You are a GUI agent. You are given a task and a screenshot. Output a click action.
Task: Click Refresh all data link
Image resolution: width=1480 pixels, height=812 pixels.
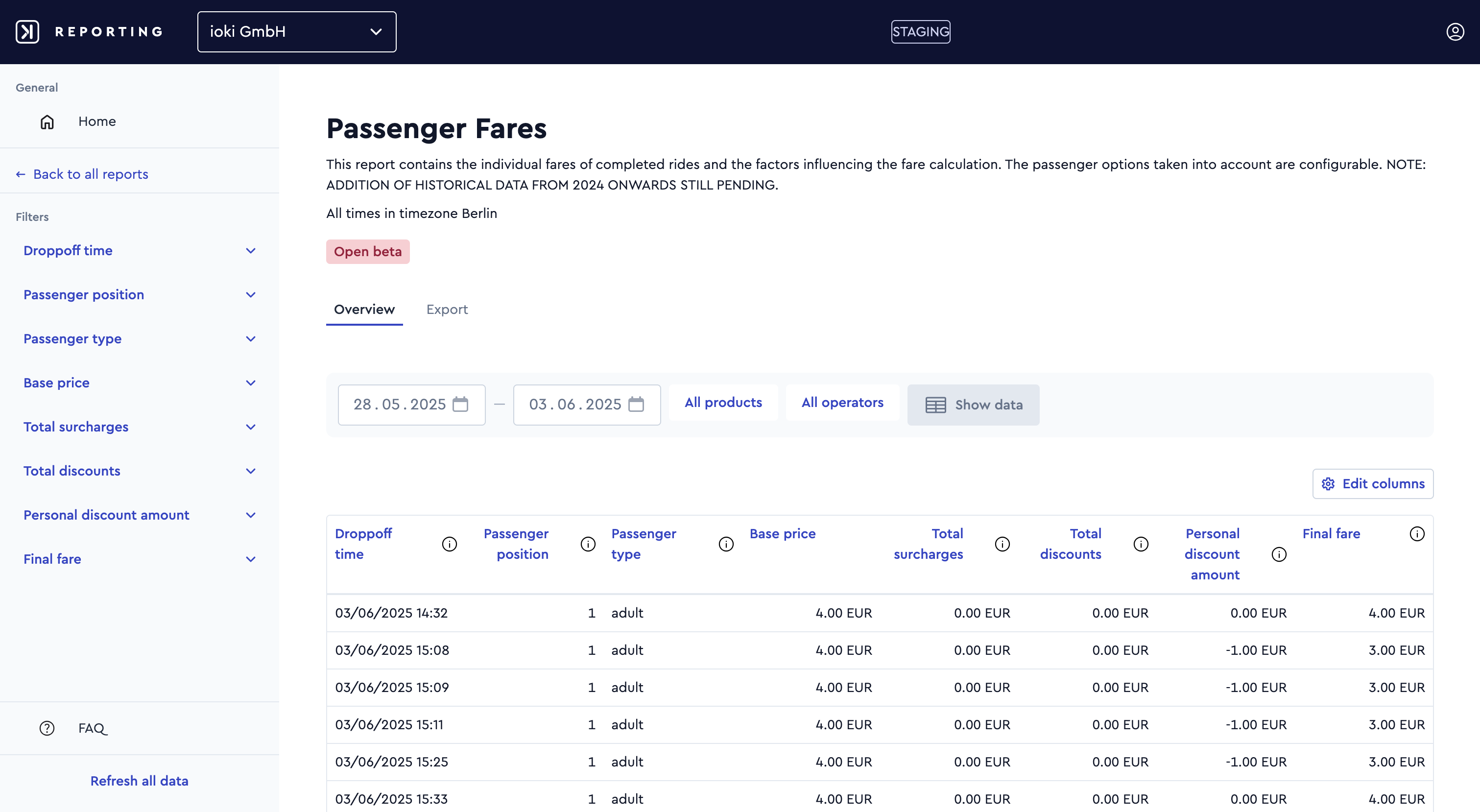[139, 781]
